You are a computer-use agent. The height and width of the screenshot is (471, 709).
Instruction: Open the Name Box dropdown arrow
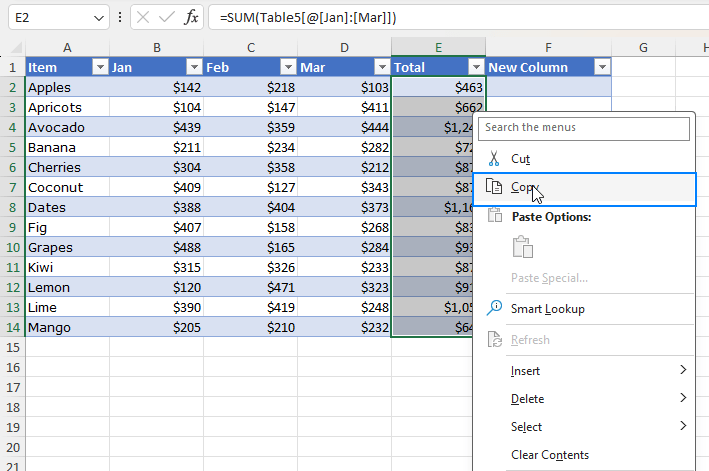click(99, 18)
